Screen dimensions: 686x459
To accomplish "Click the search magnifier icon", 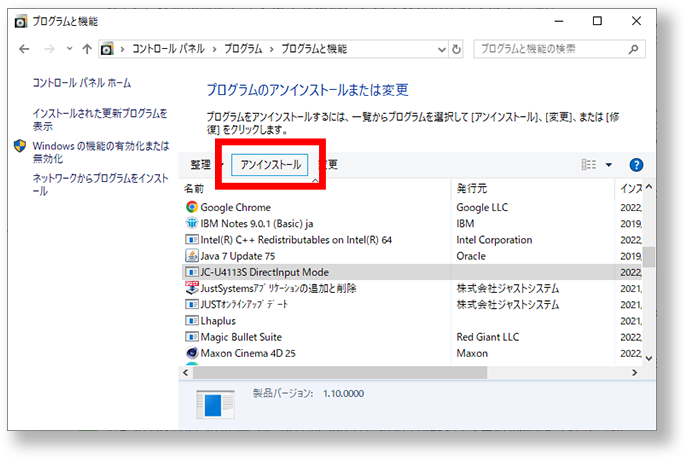I will (x=633, y=49).
